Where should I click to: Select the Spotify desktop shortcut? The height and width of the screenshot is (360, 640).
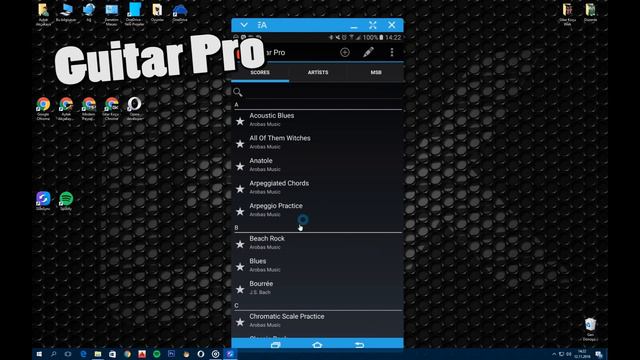point(66,201)
